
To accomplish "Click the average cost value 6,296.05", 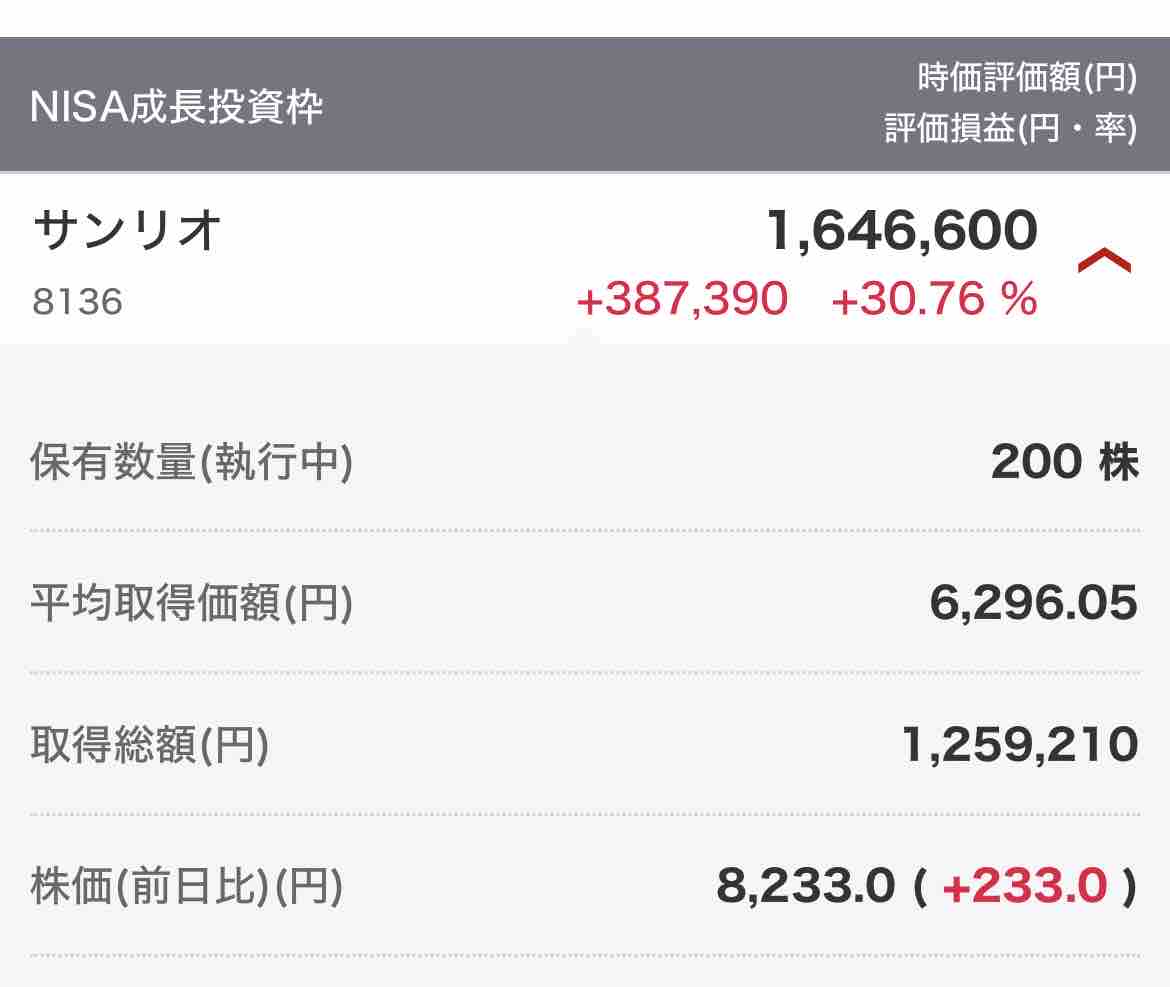I will pyautogui.click(x=1033, y=603).
